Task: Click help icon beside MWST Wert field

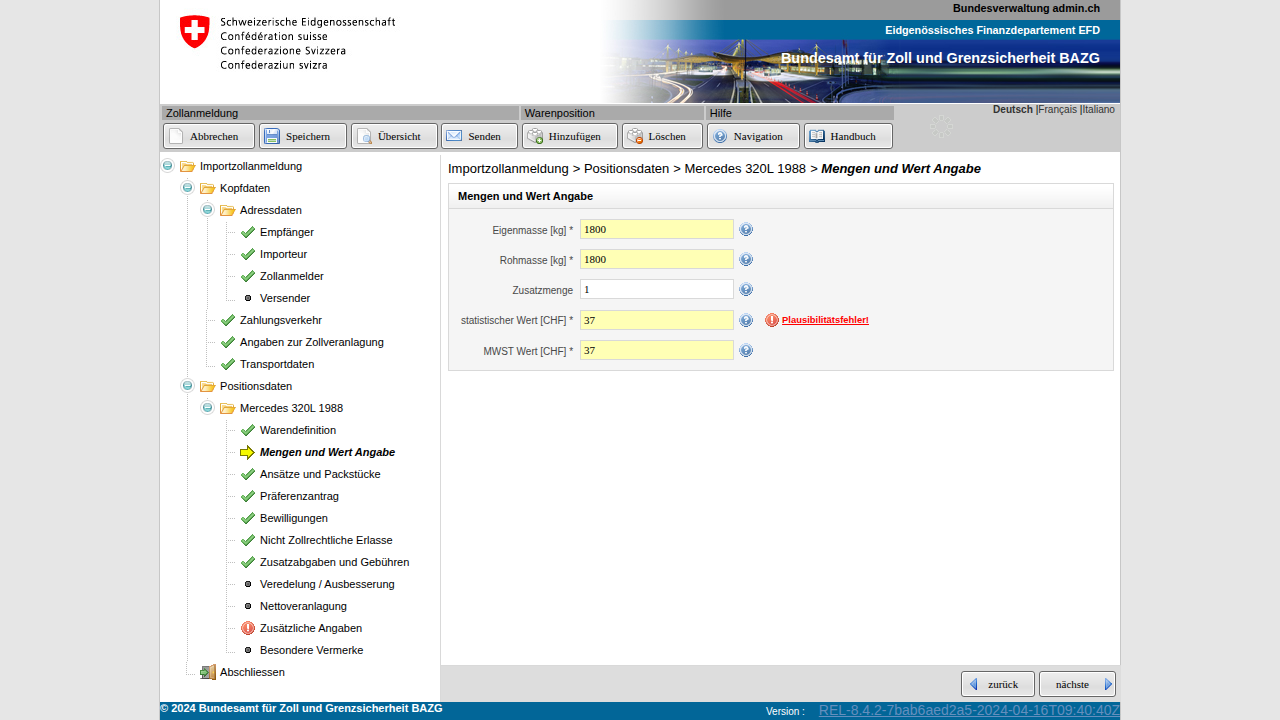Action: pos(746,351)
